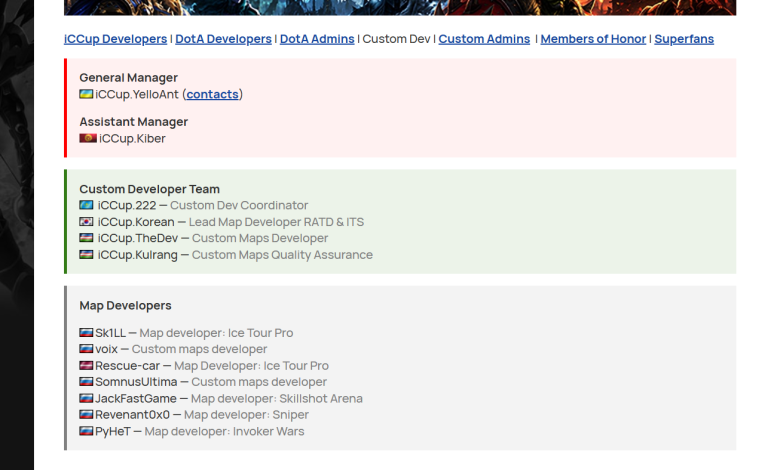Click the flag icon next to Revenant0x0

pos(86,414)
